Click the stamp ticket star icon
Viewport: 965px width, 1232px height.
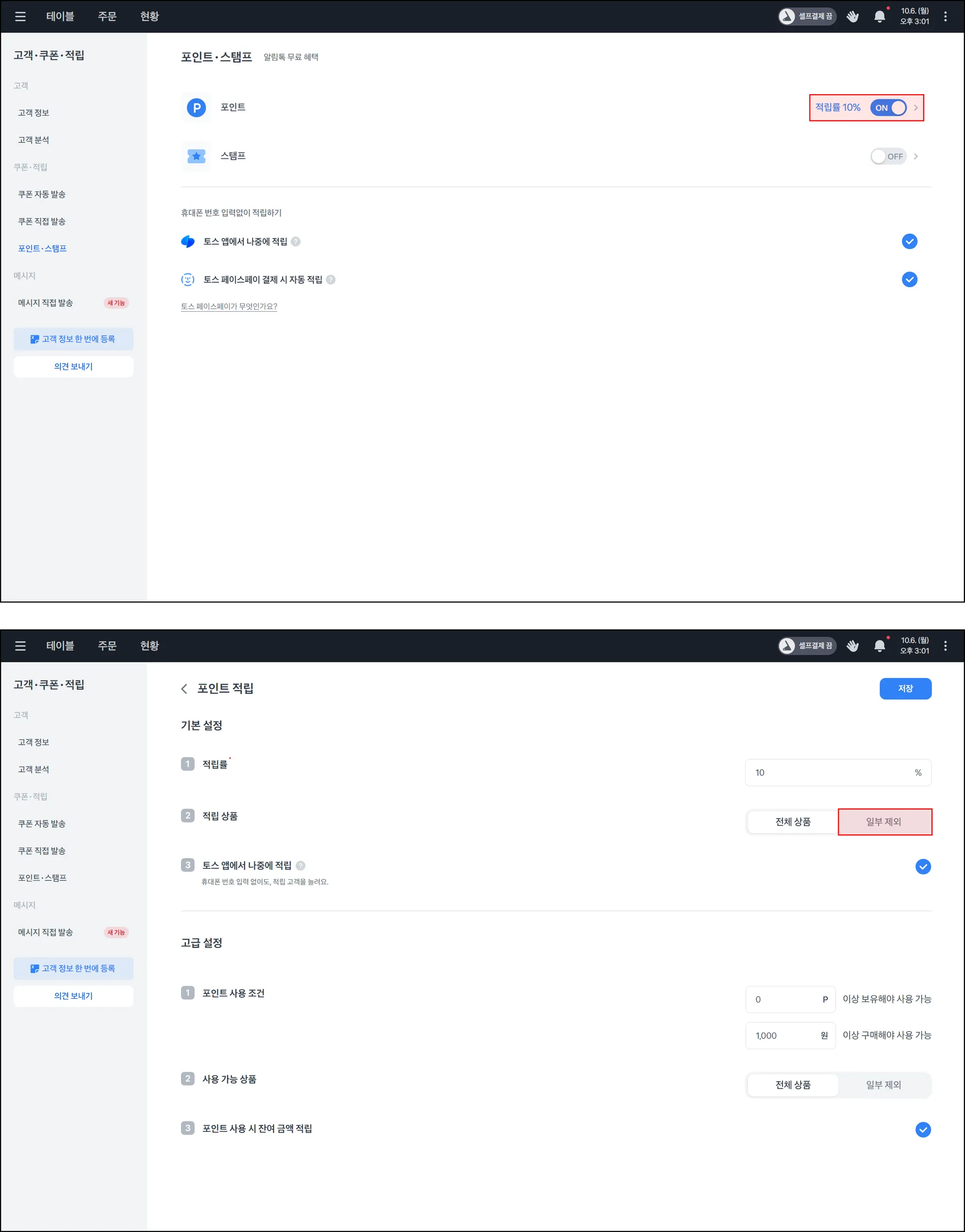(196, 156)
